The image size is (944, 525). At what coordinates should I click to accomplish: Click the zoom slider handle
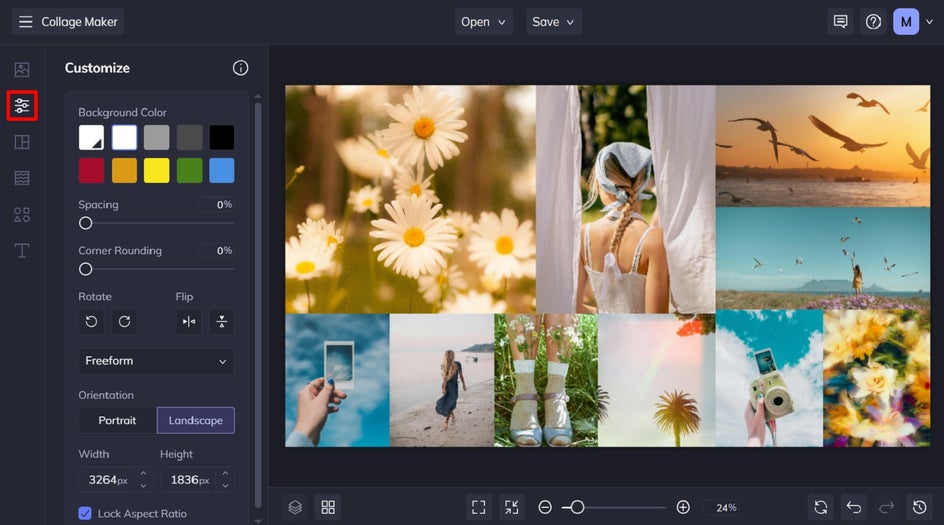tap(577, 507)
